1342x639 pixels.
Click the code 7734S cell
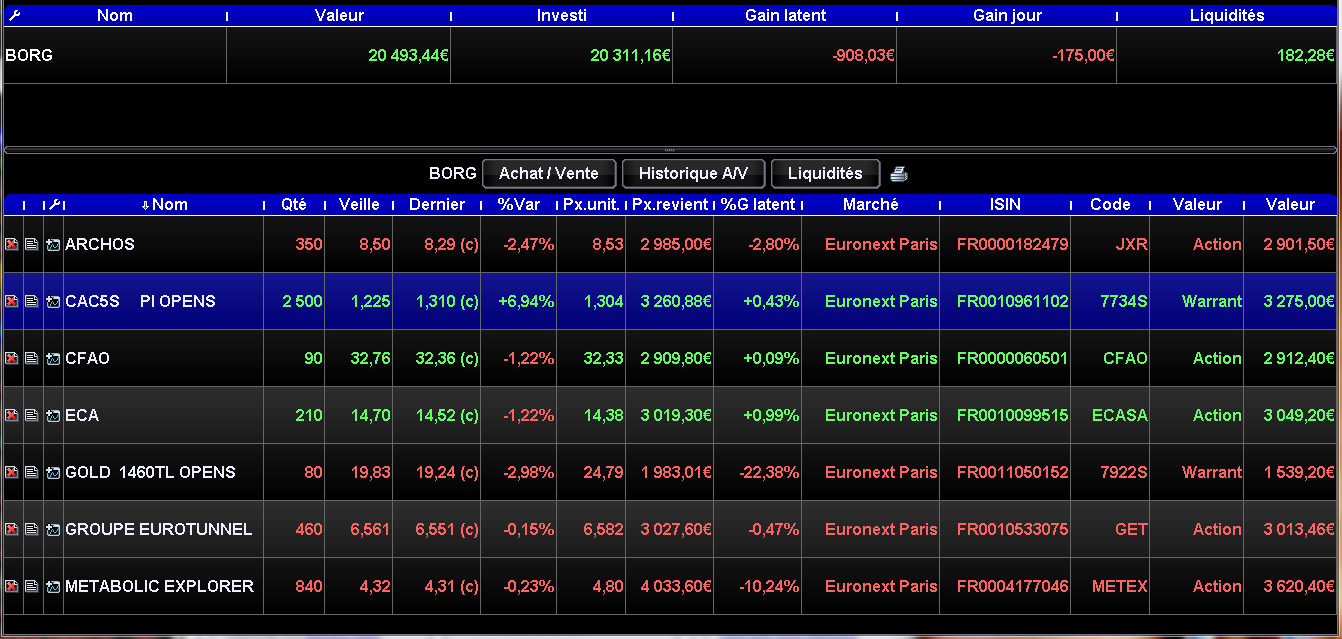click(x=1124, y=301)
